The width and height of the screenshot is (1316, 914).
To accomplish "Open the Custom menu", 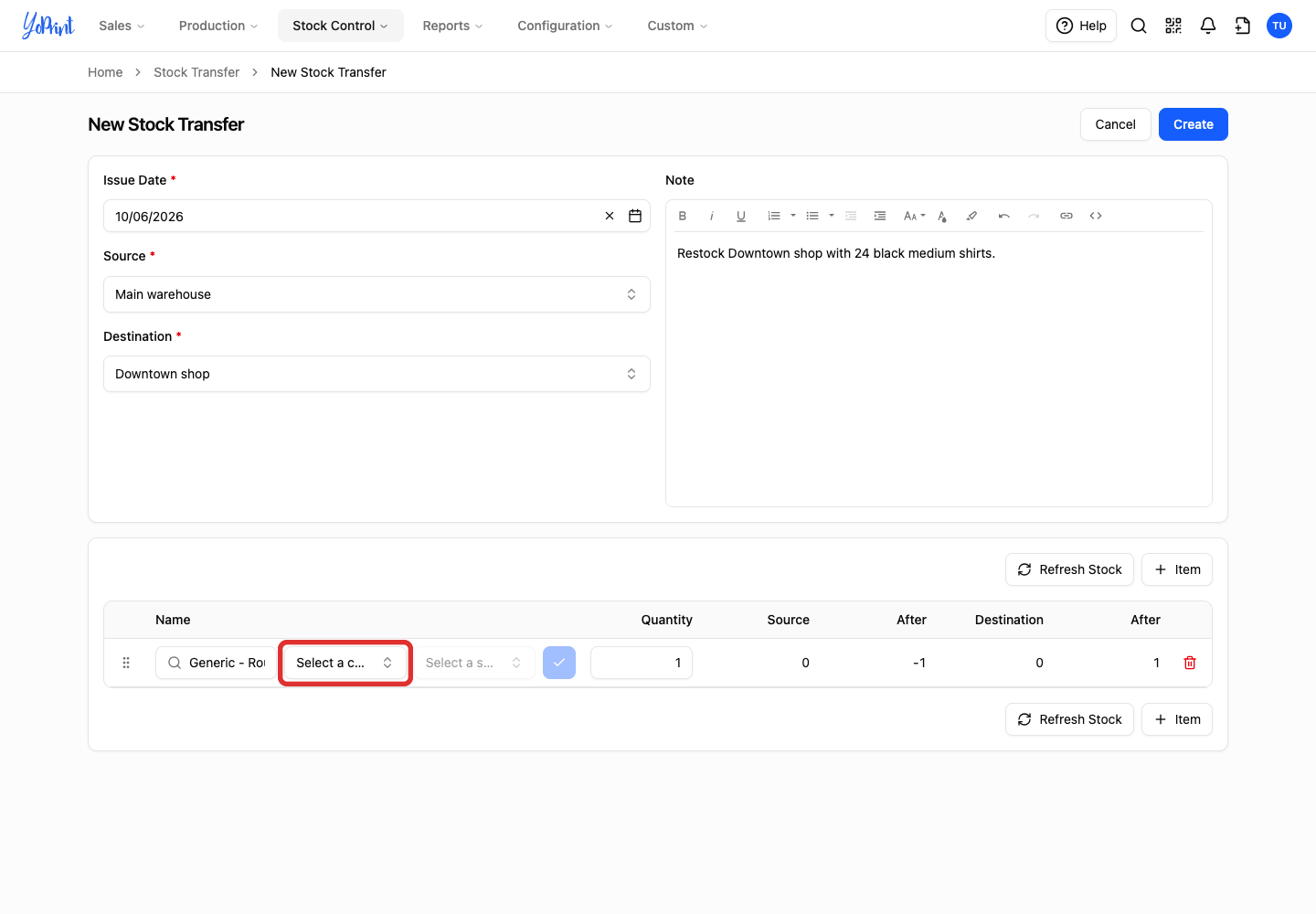I will [677, 26].
